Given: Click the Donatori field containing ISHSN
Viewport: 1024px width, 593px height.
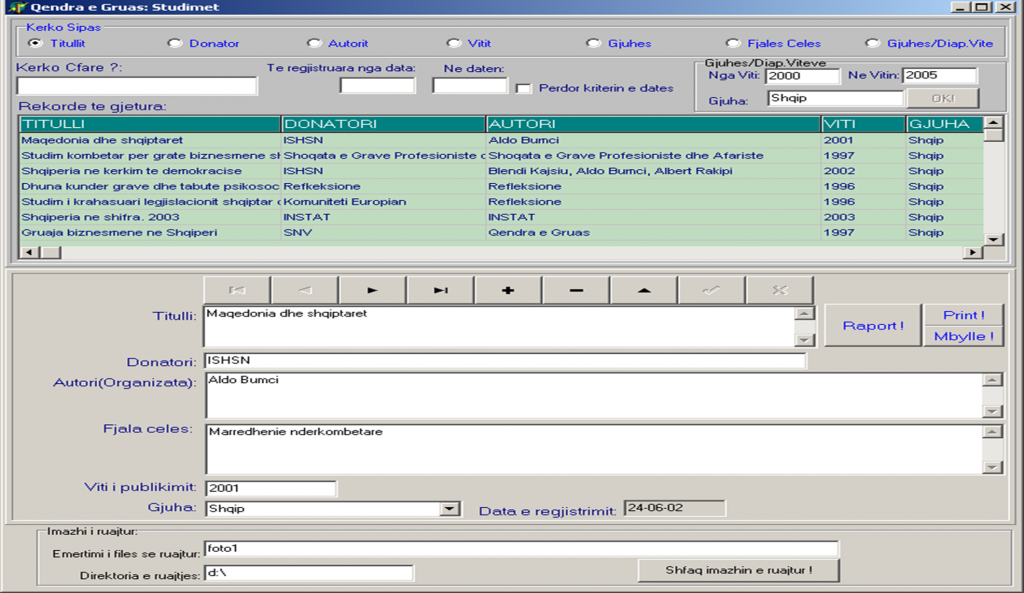Looking at the screenshot, I should pos(505,361).
